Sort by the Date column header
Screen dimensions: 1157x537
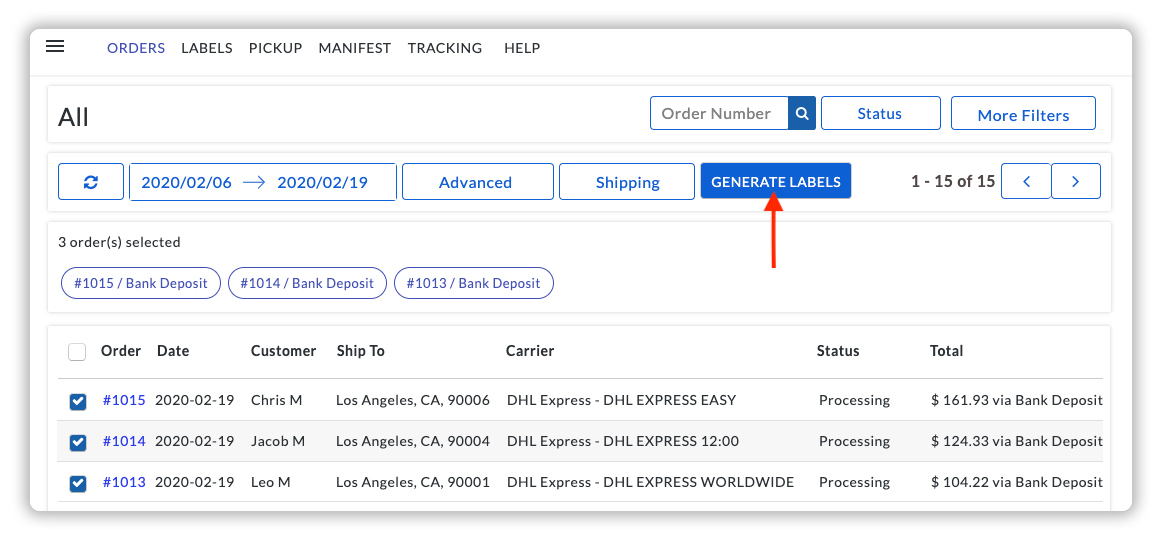point(173,351)
